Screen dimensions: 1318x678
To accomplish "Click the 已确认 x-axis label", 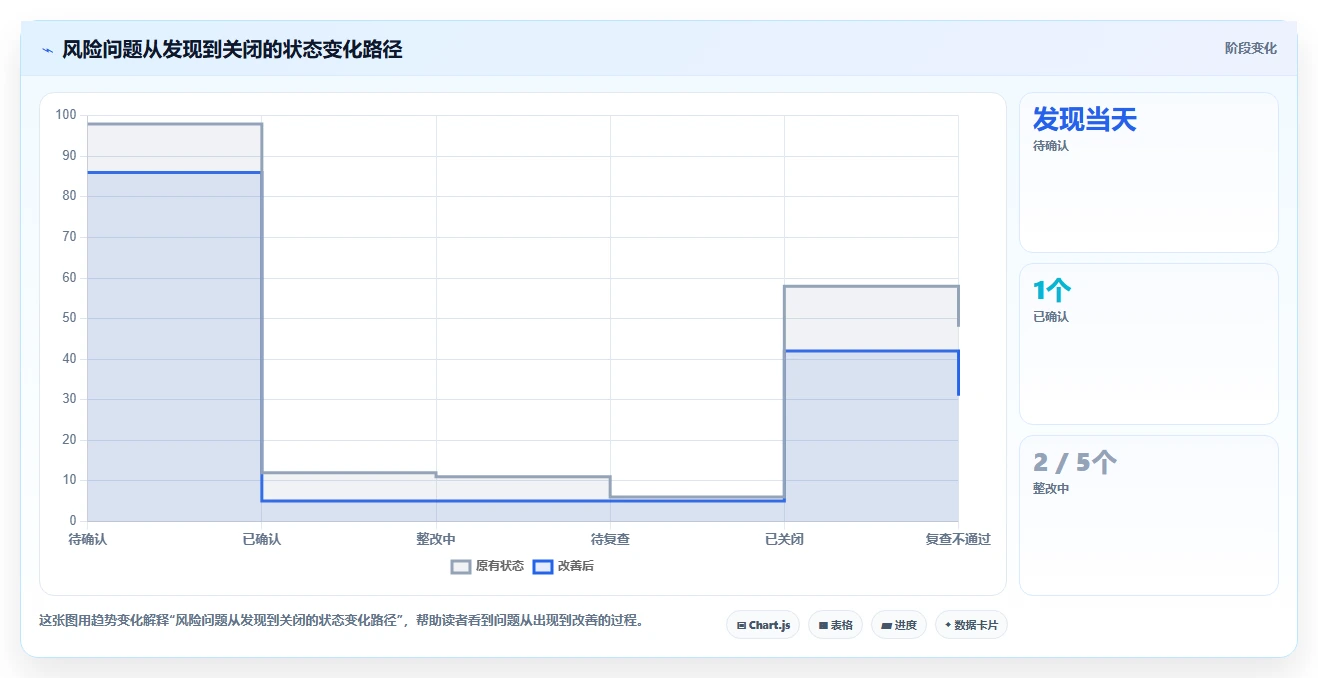I will point(262,539).
